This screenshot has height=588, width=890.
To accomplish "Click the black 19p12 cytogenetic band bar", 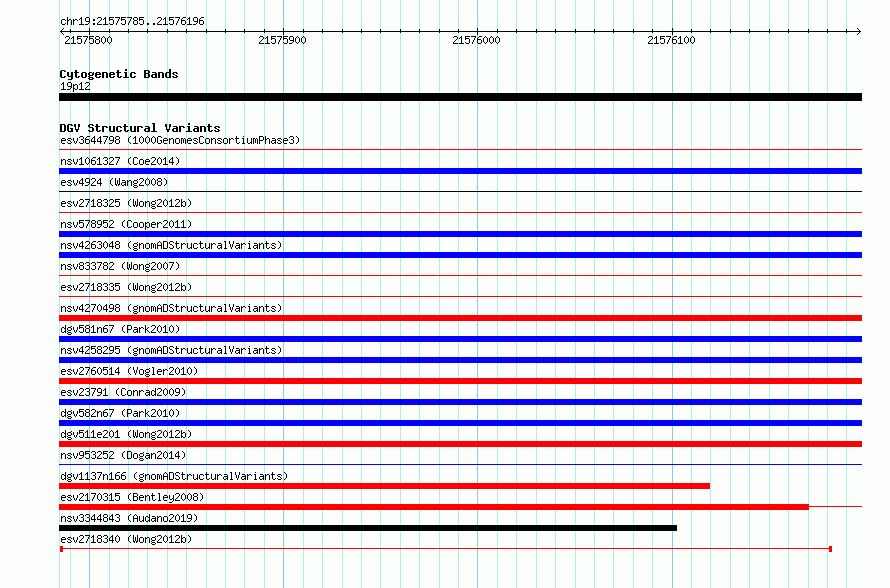I will 460,97.
